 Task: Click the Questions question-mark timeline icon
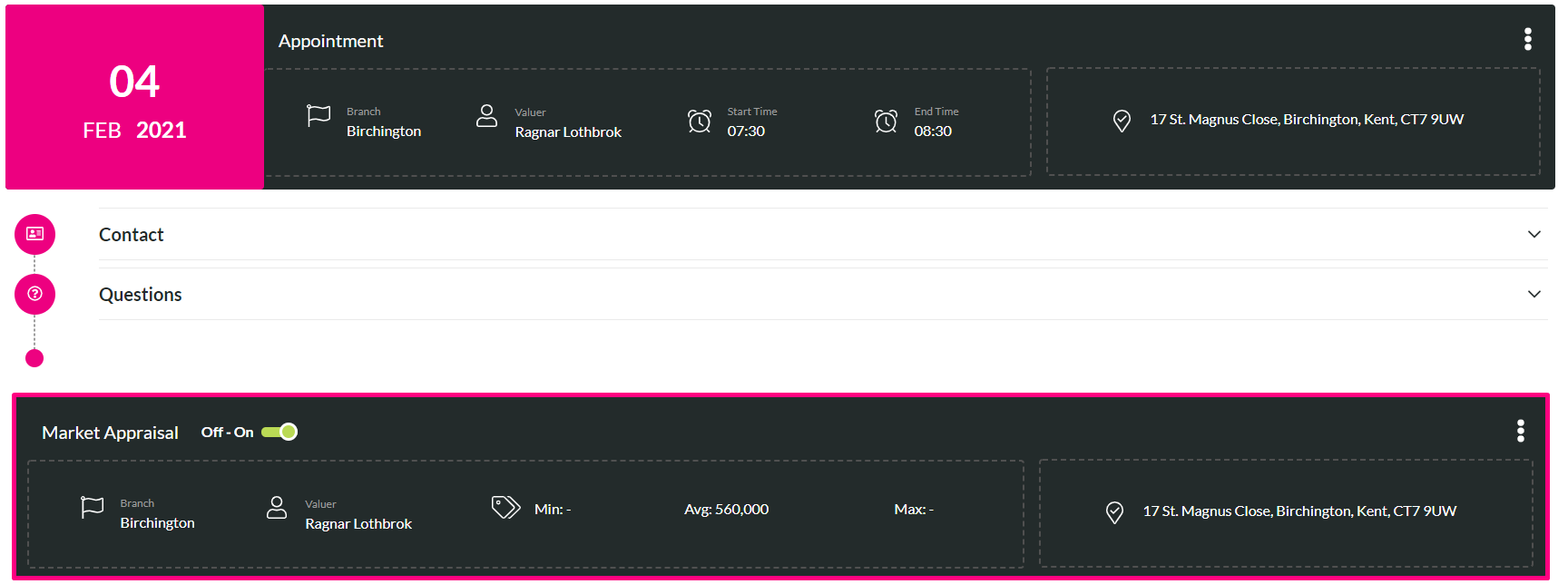[34, 294]
